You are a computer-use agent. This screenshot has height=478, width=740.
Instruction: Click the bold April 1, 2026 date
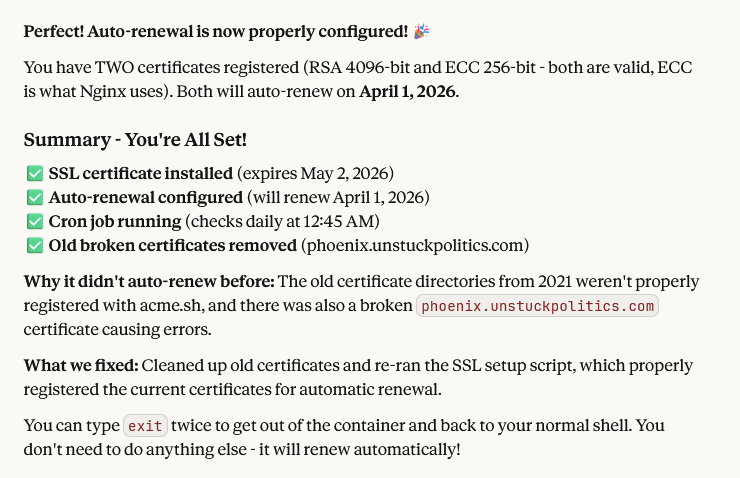(409, 91)
